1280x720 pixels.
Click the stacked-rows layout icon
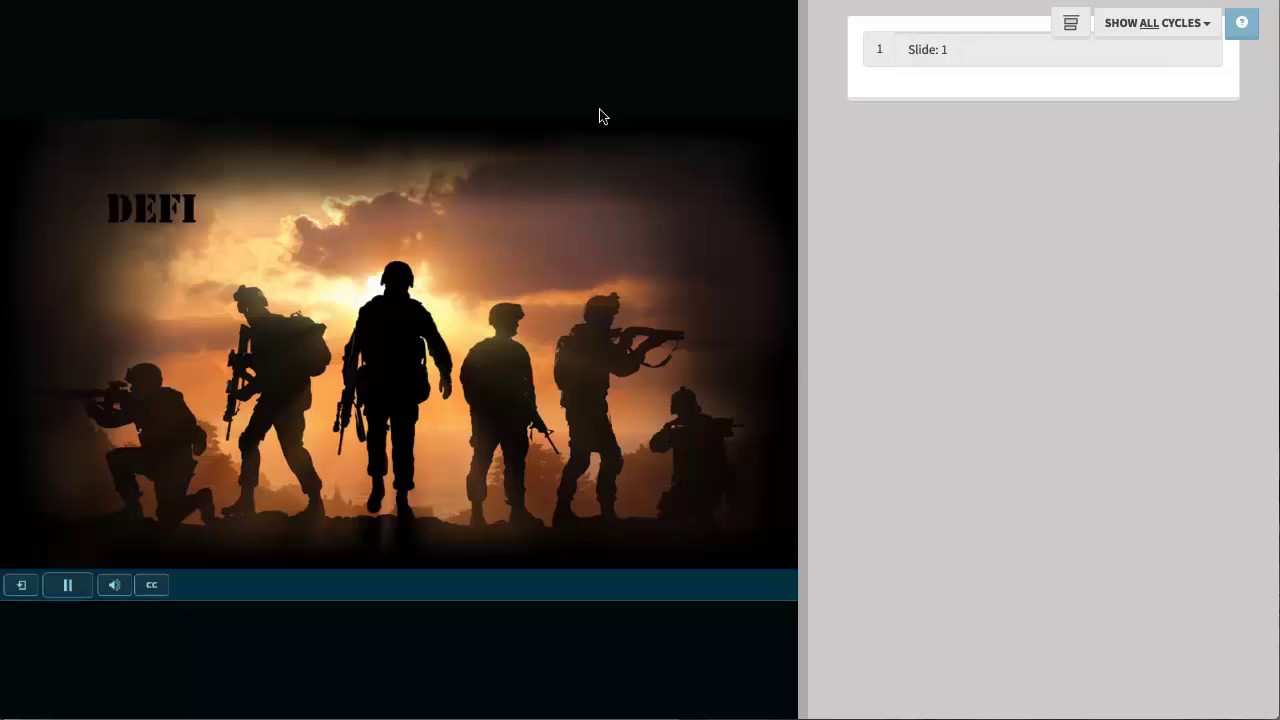1071,23
